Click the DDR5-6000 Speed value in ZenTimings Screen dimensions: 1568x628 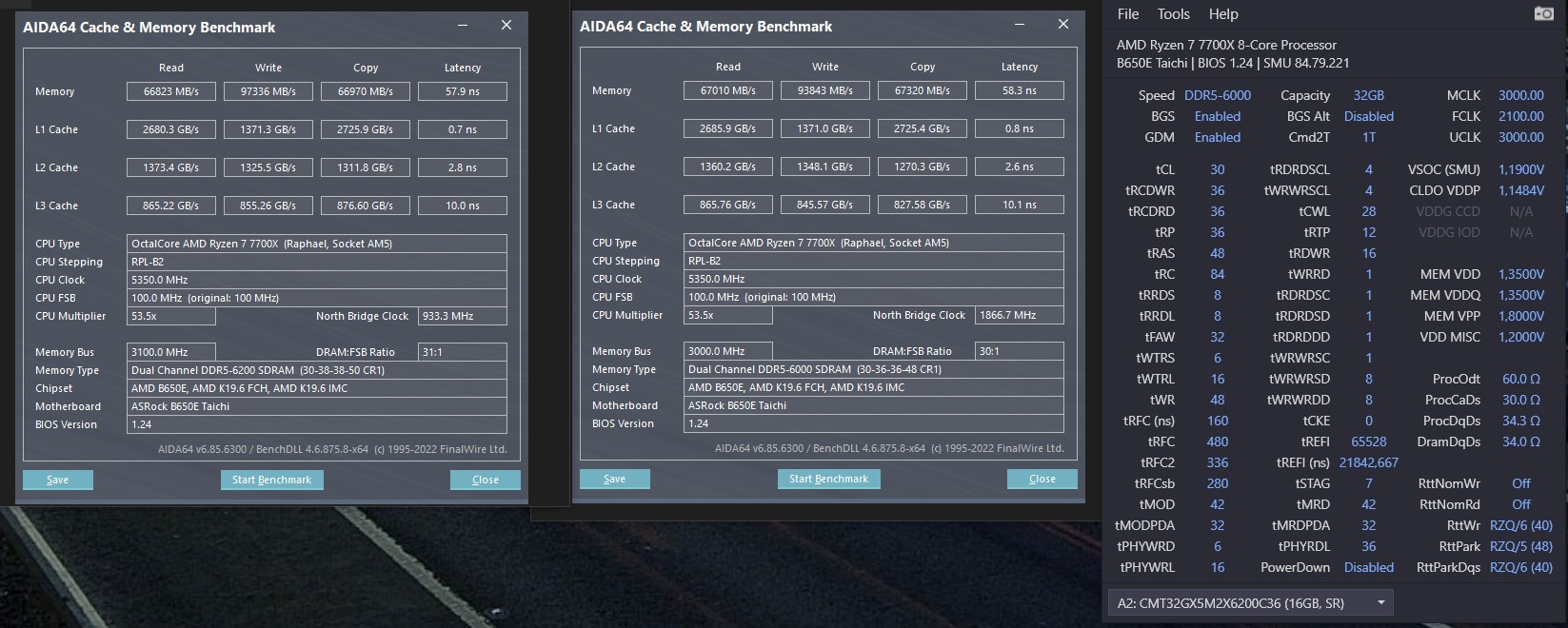tap(1218, 95)
